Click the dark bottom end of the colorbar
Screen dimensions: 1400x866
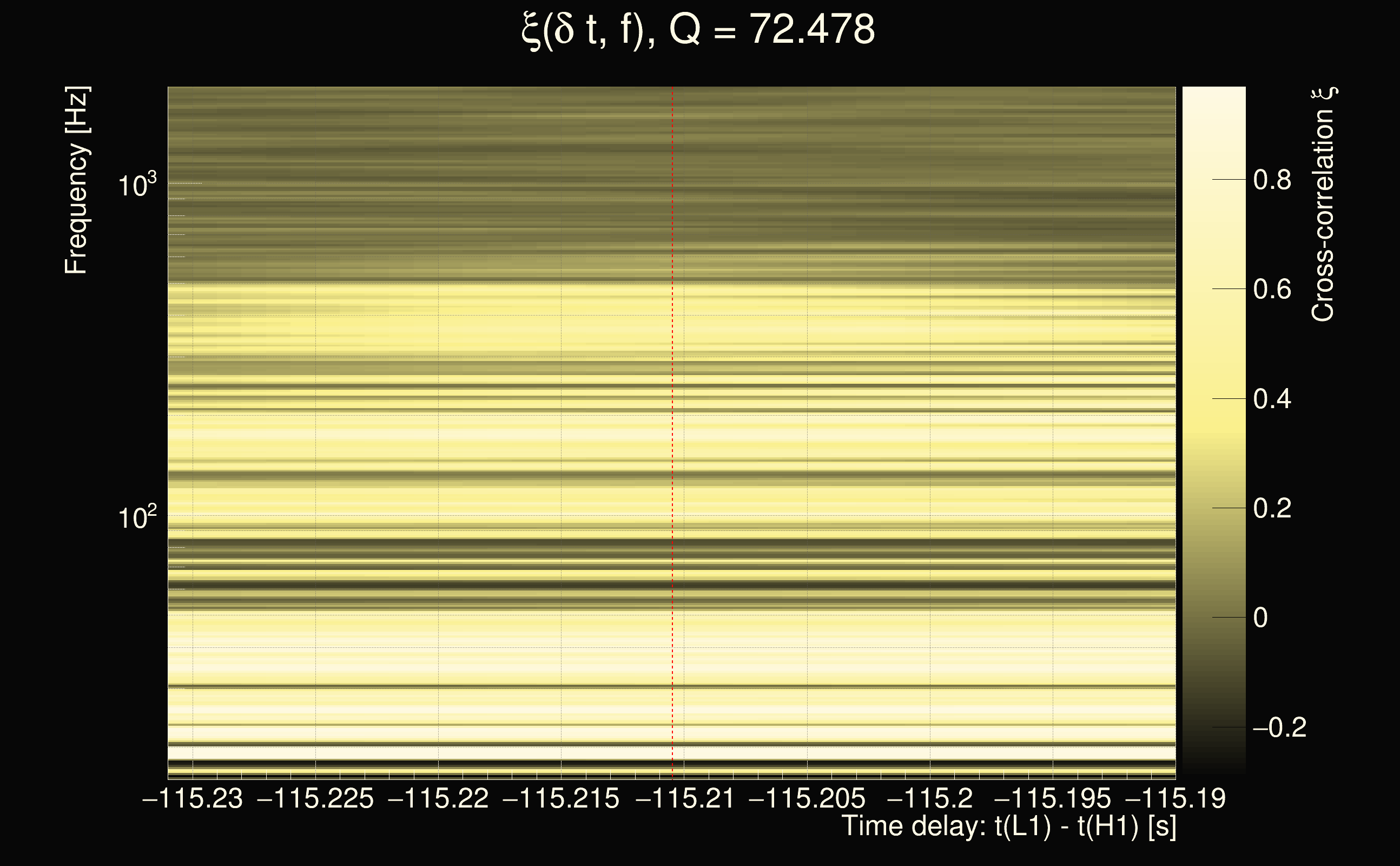[x=1213, y=769]
